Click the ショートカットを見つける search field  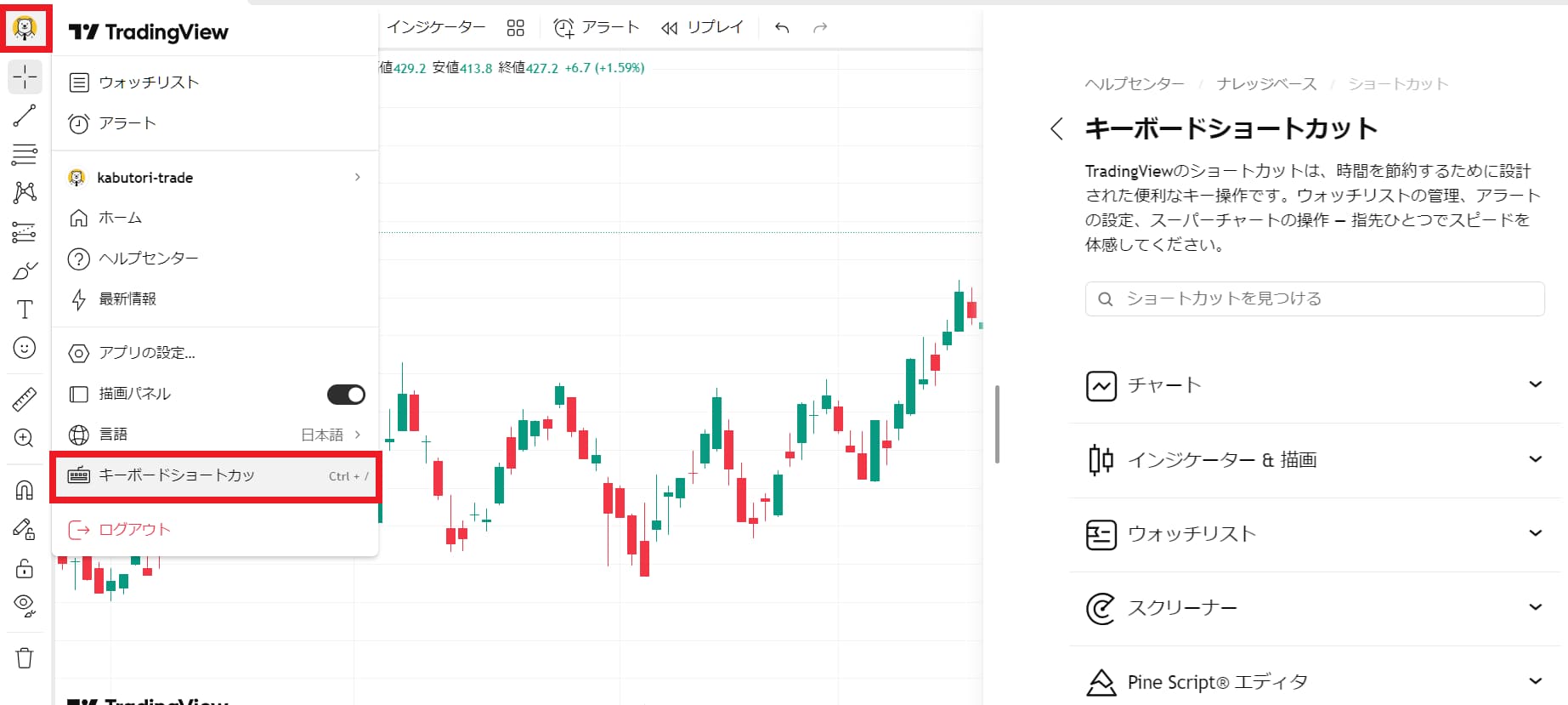(1326, 299)
